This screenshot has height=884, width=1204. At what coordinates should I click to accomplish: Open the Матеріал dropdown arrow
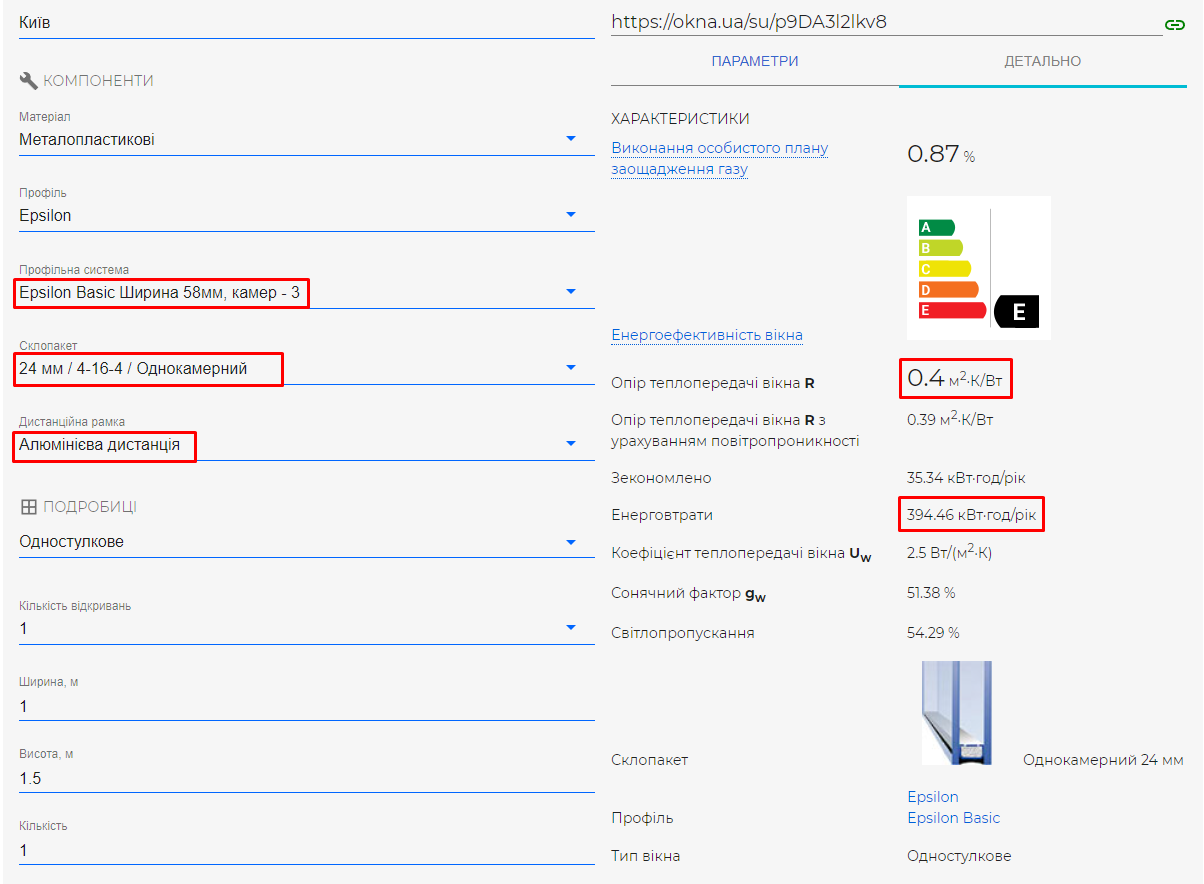pyautogui.click(x=571, y=138)
